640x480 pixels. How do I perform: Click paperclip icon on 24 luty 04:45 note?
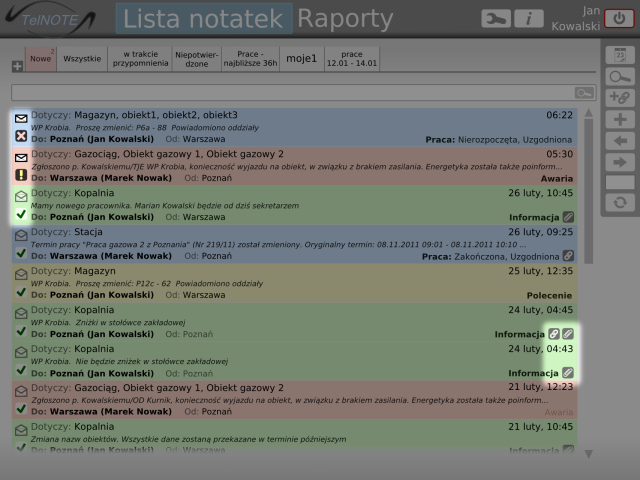pyautogui.click(x=568, y=334)
